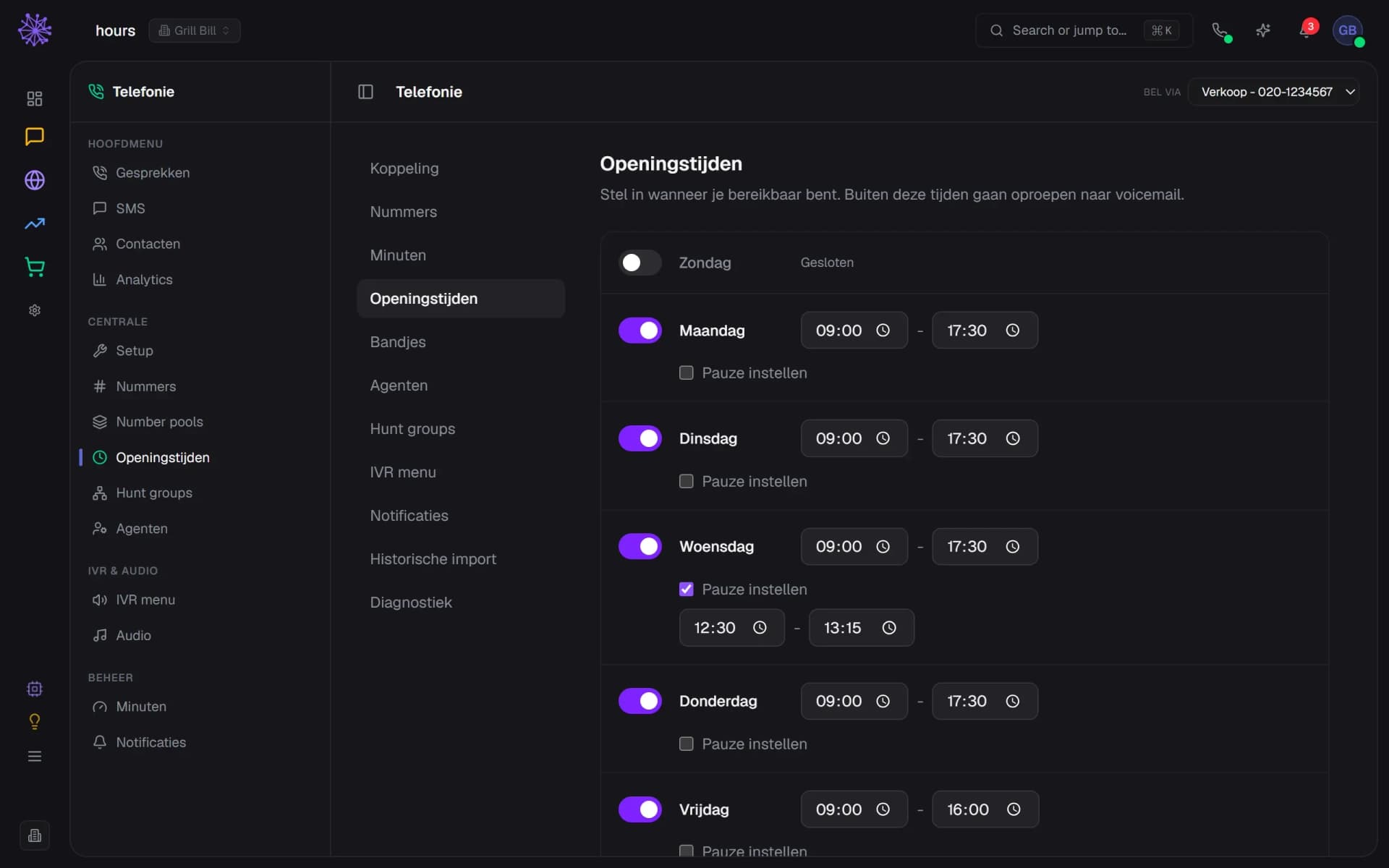Image resolution: width=1389 pixels, height=868 pixels.
Task: Click the sparkles AI icon in header
Action: tap(1263, 30)
